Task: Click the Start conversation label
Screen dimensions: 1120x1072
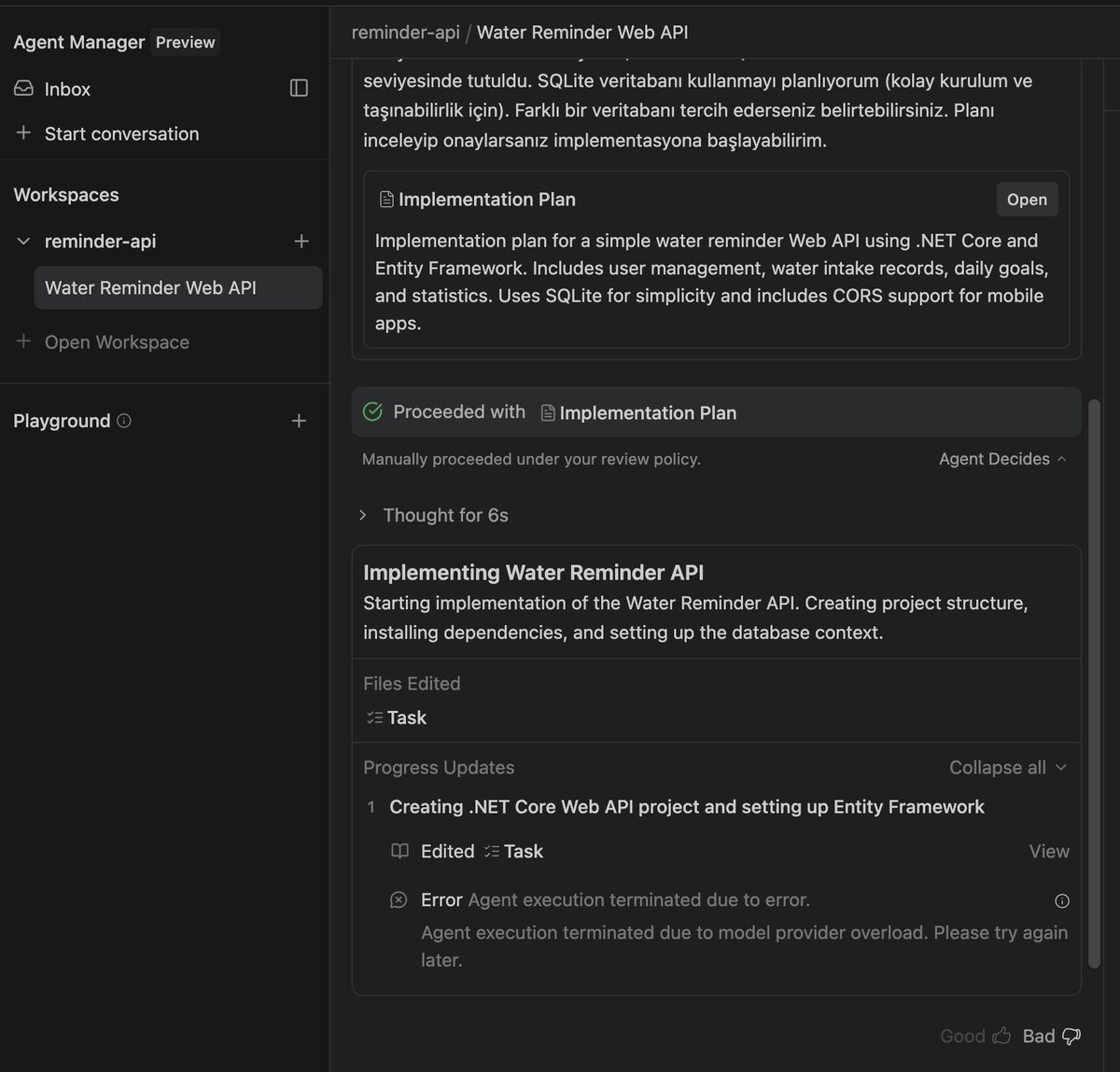Action: click(121, 133)
